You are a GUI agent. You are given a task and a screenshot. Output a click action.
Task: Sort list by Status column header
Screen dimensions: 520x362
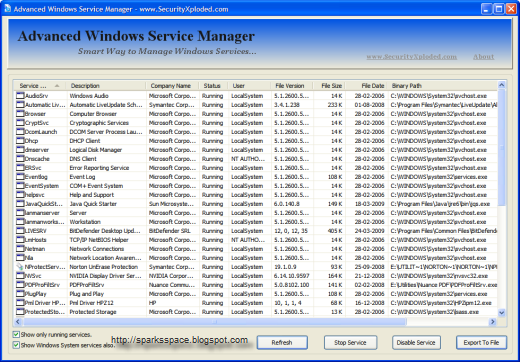(x=213, y=86)
